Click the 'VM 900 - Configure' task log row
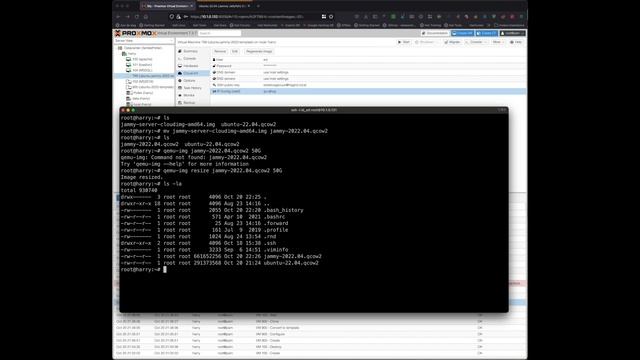Viewport: 640px width, 360px height. coord(320,334)
